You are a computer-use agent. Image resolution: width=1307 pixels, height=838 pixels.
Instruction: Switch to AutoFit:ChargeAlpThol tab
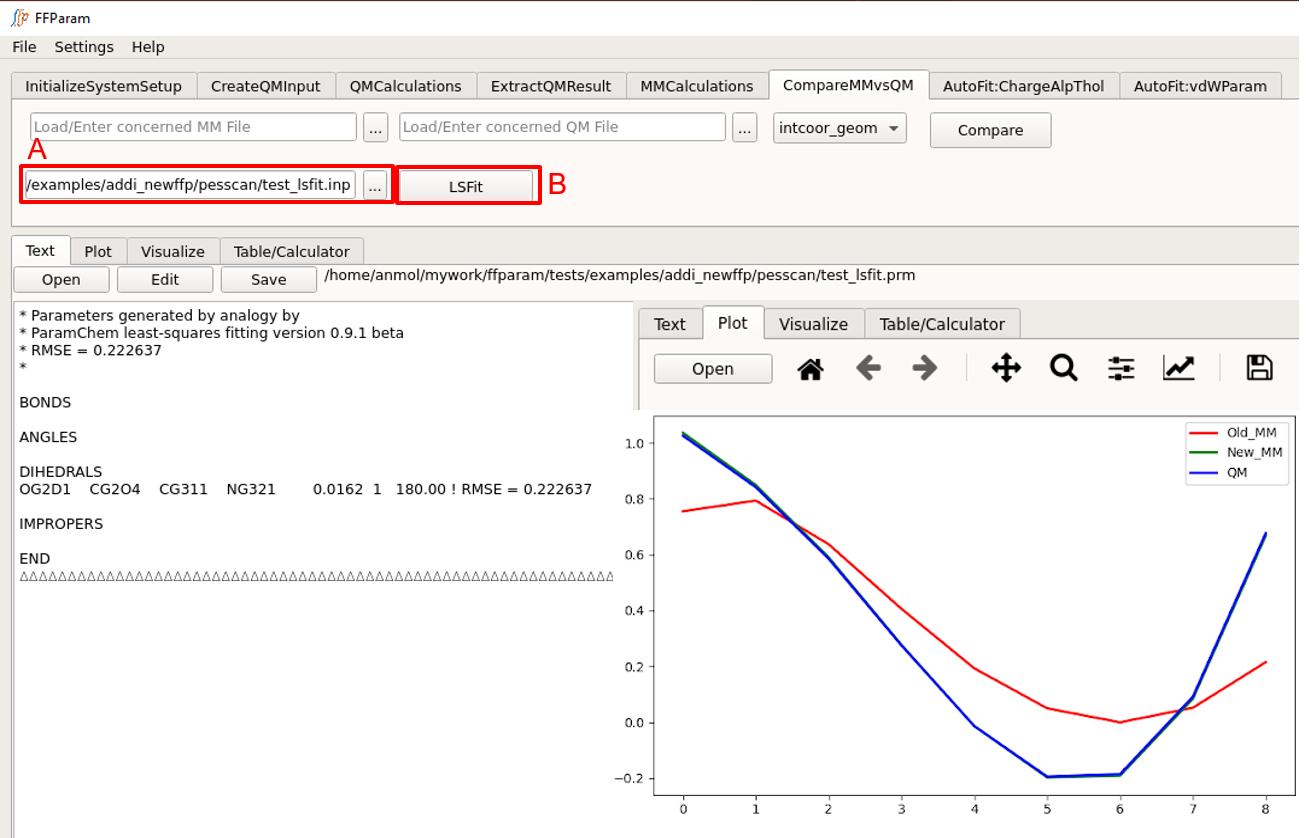[1024, 86]
